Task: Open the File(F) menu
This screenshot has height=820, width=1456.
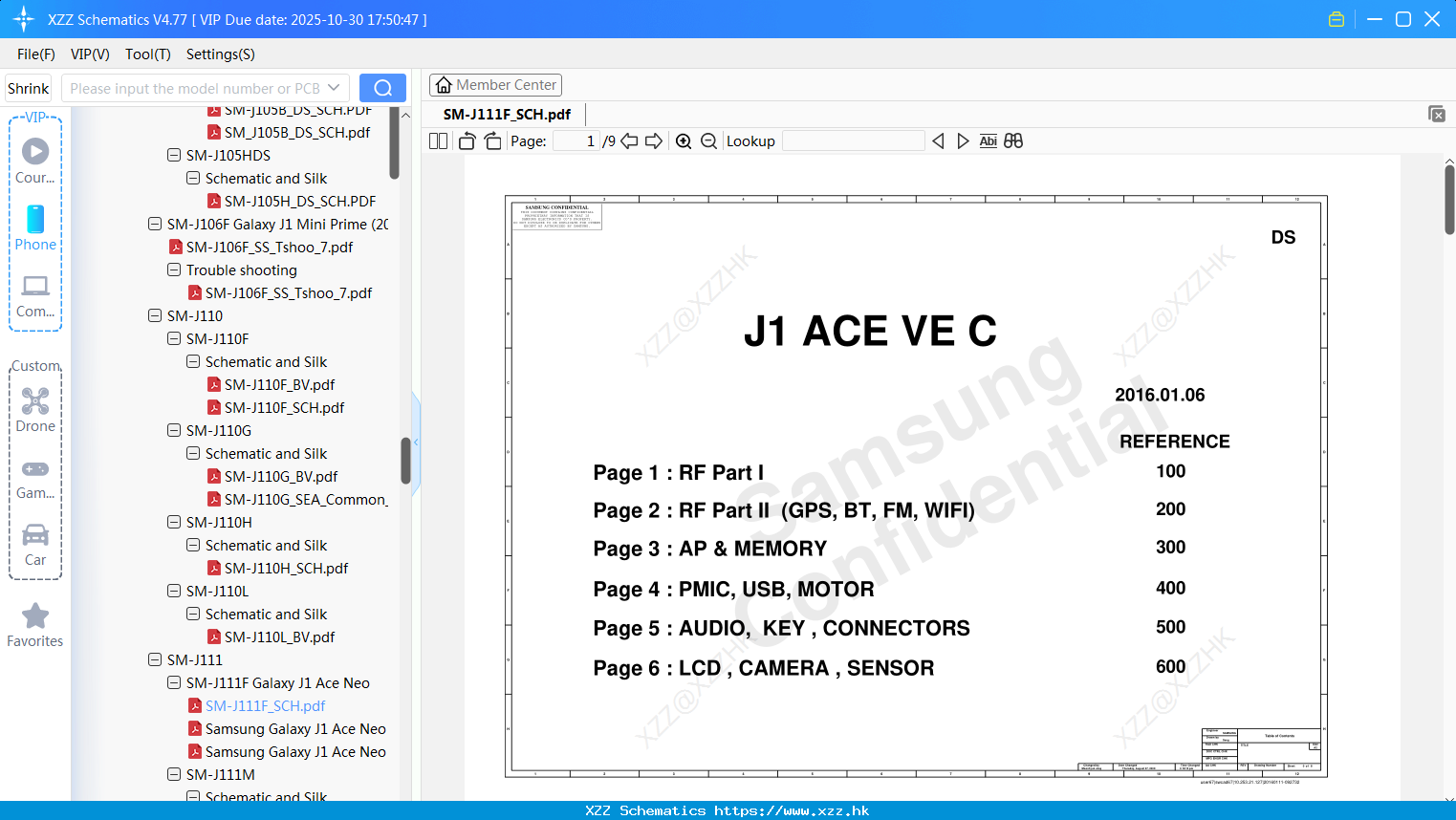Action: [36, 54]
